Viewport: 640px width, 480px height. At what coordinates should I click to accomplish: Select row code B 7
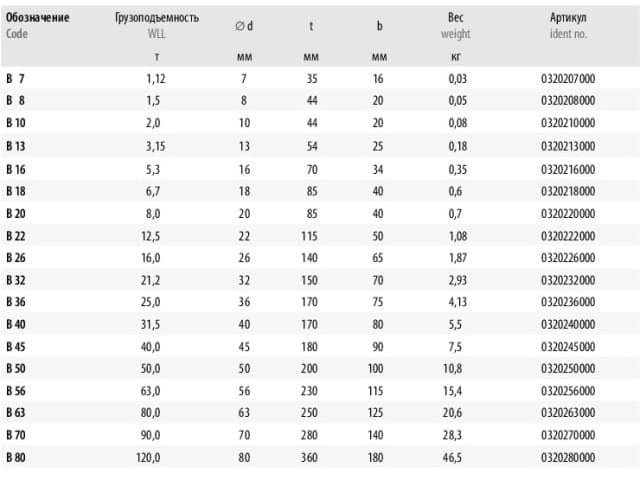coord(16,78)
